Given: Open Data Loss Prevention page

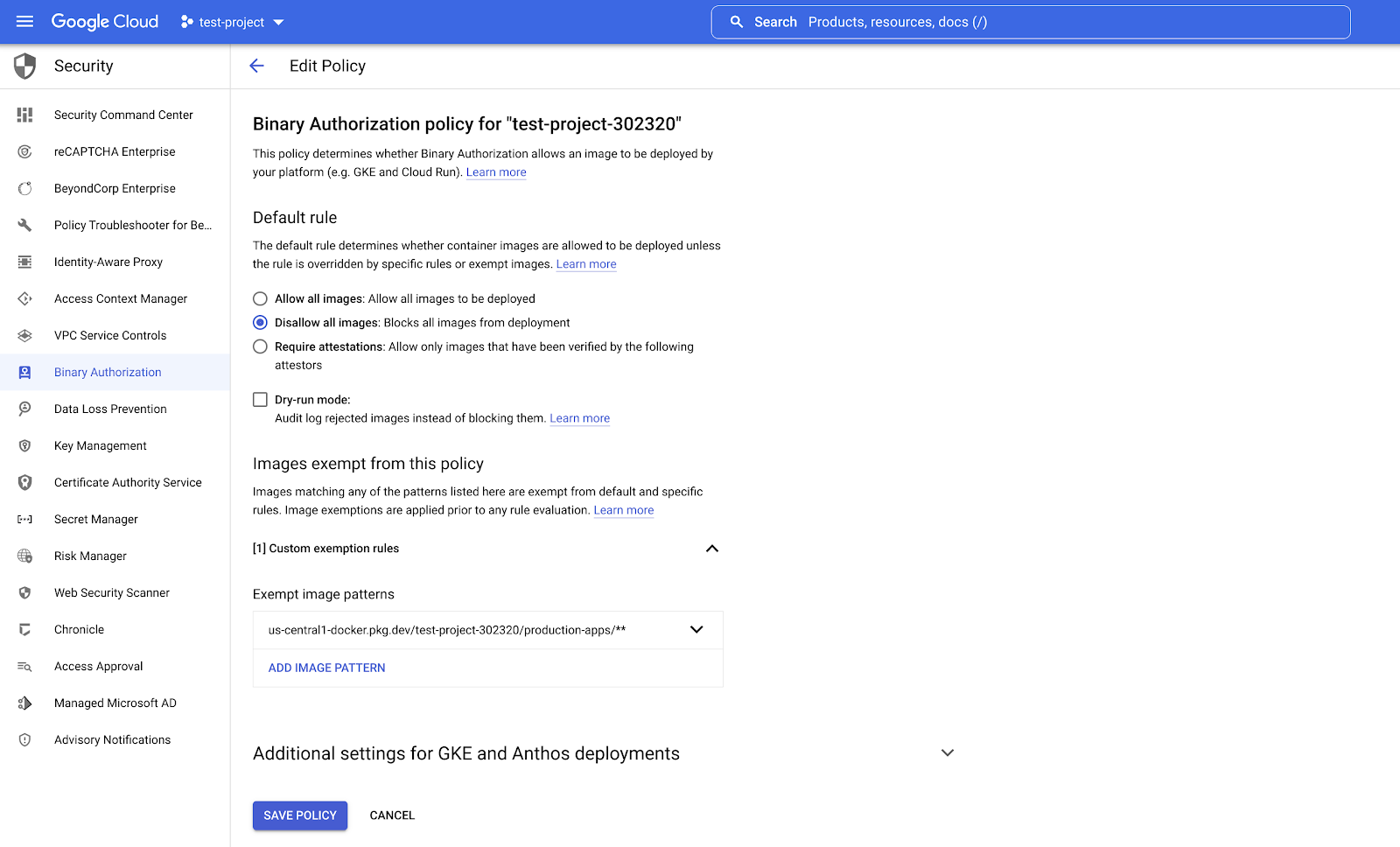Looking at the screenshot, I should [x=110, y=409].
